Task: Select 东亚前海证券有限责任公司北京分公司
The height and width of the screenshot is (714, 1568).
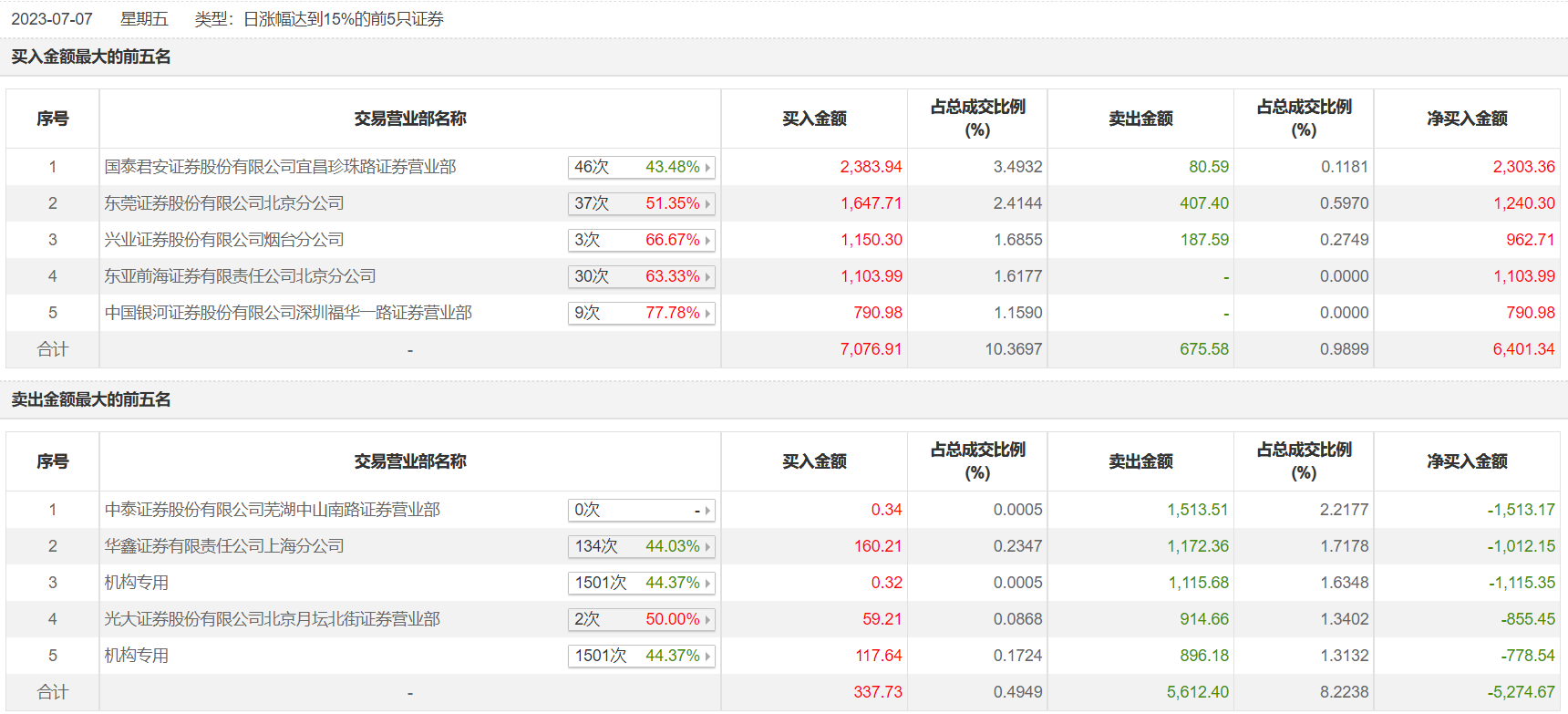Action: 240,276
